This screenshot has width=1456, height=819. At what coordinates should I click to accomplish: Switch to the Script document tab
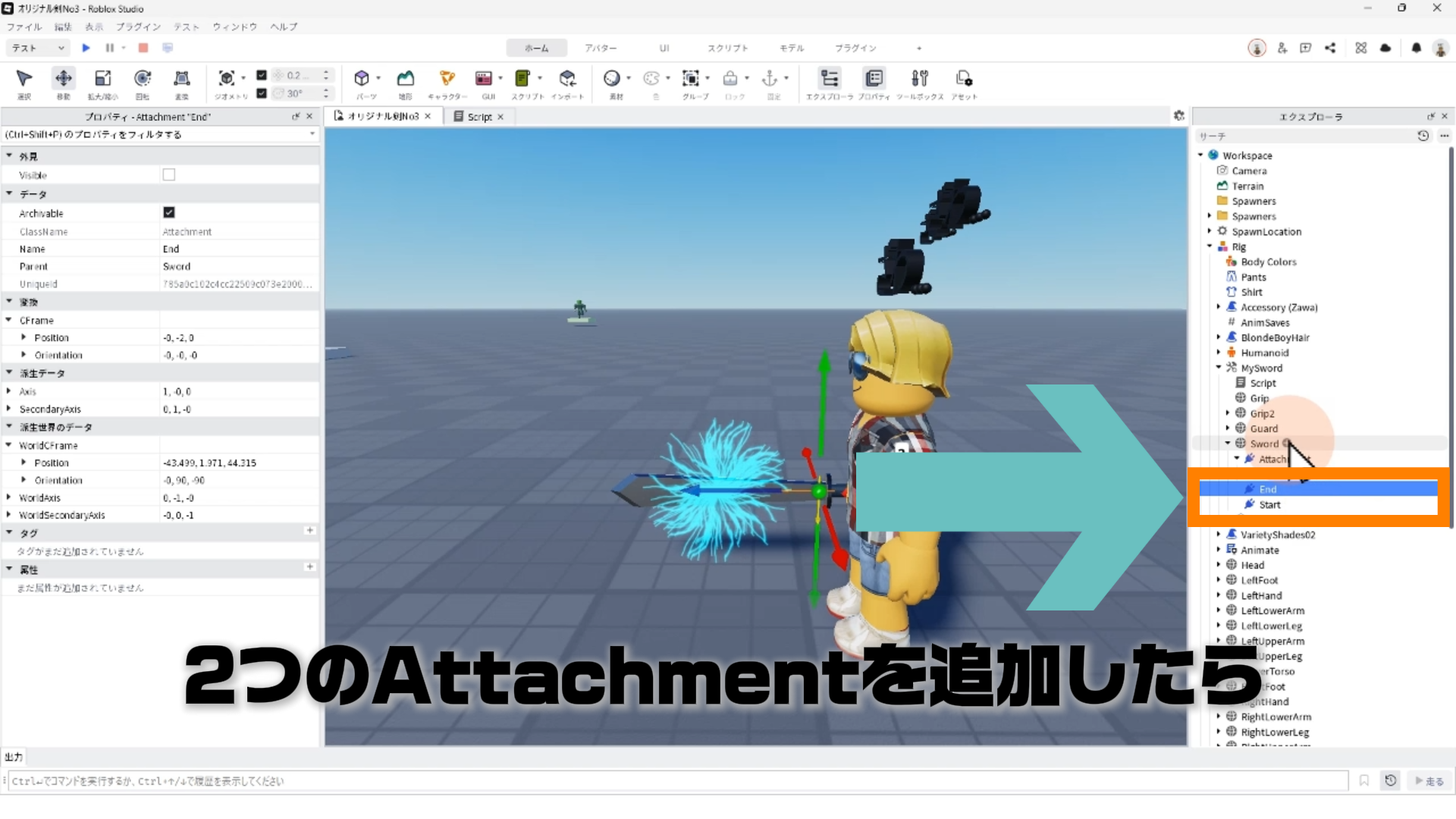tap(479, 117)
